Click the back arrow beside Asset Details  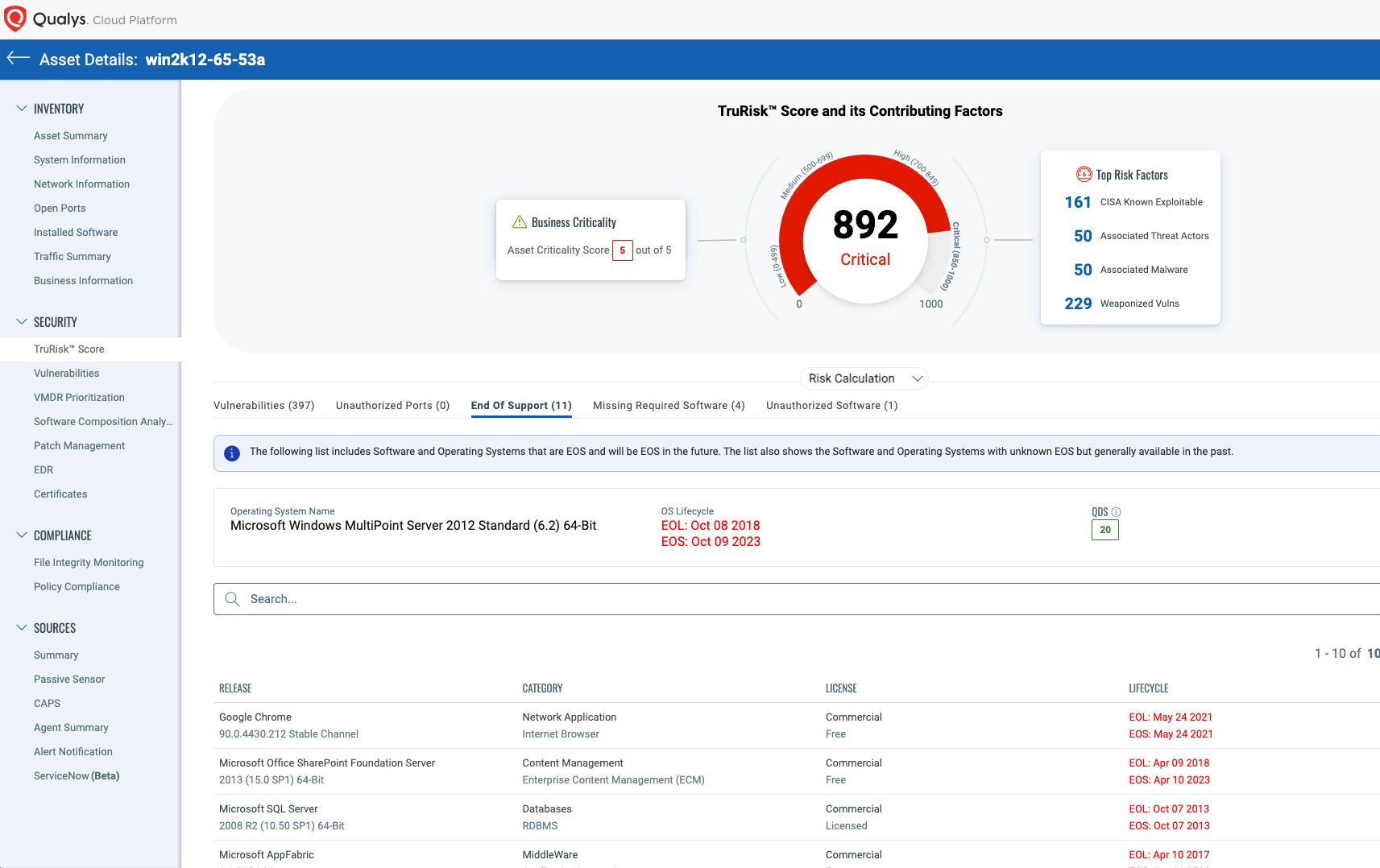(18, 58)
